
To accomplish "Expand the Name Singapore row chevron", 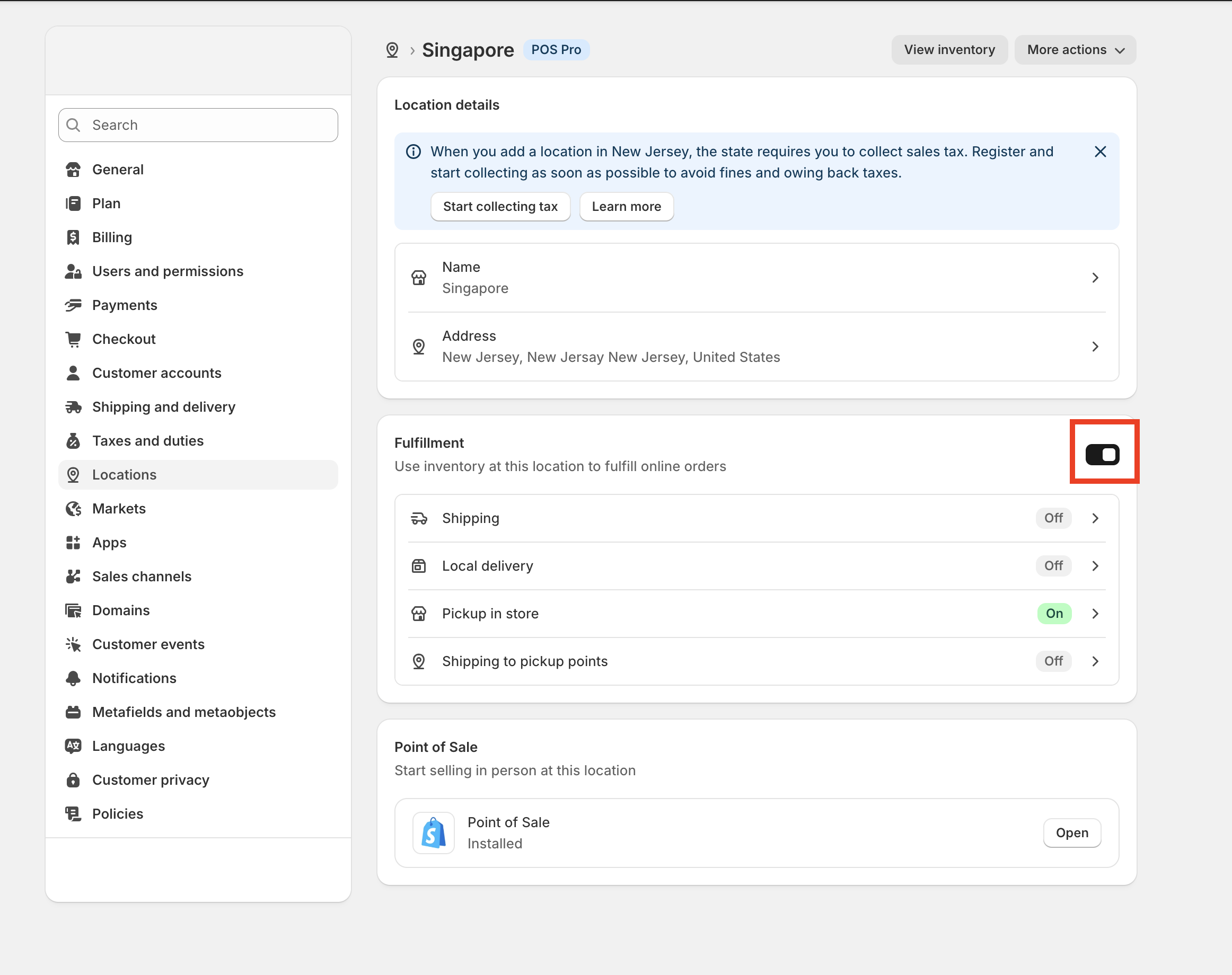I will pos(1095,278).
